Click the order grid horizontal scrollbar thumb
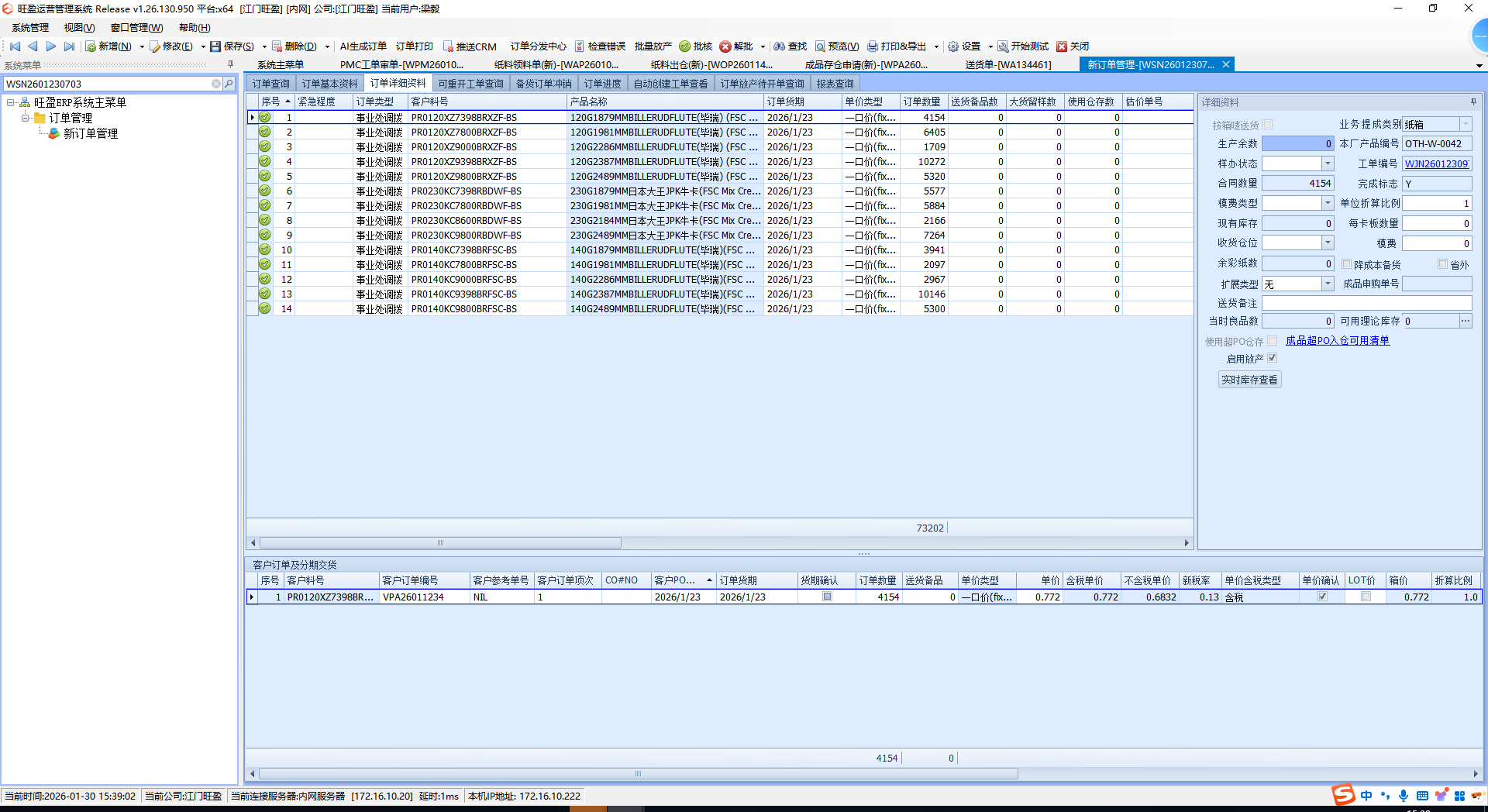 tap(440, 542)
